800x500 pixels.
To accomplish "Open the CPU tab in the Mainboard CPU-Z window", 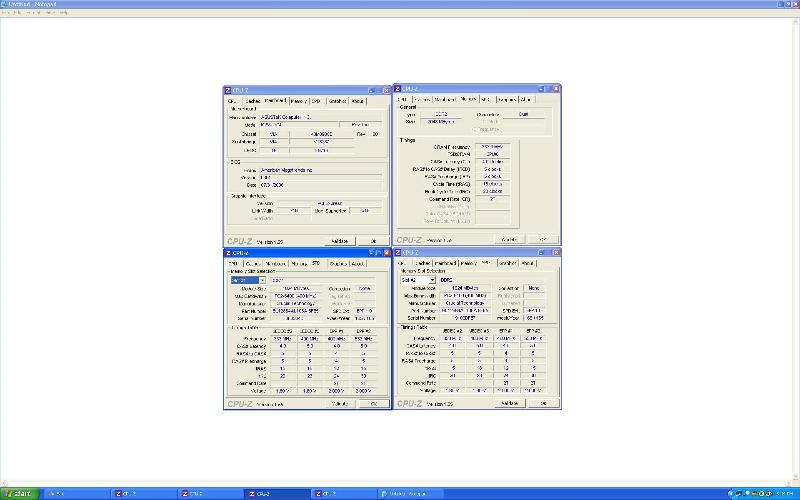I will 233,101.
